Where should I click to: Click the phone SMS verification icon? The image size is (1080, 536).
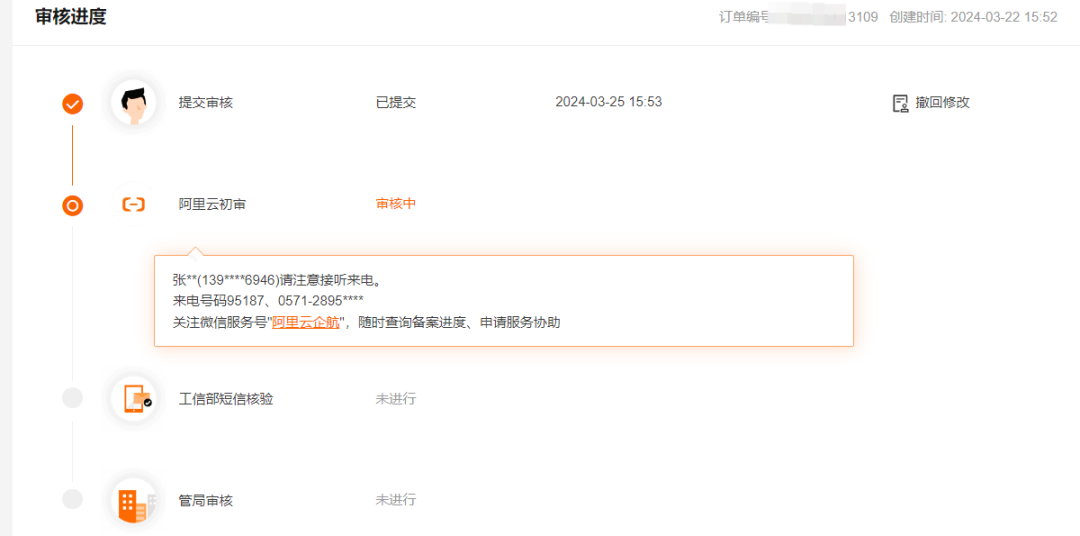pos(136,398)
